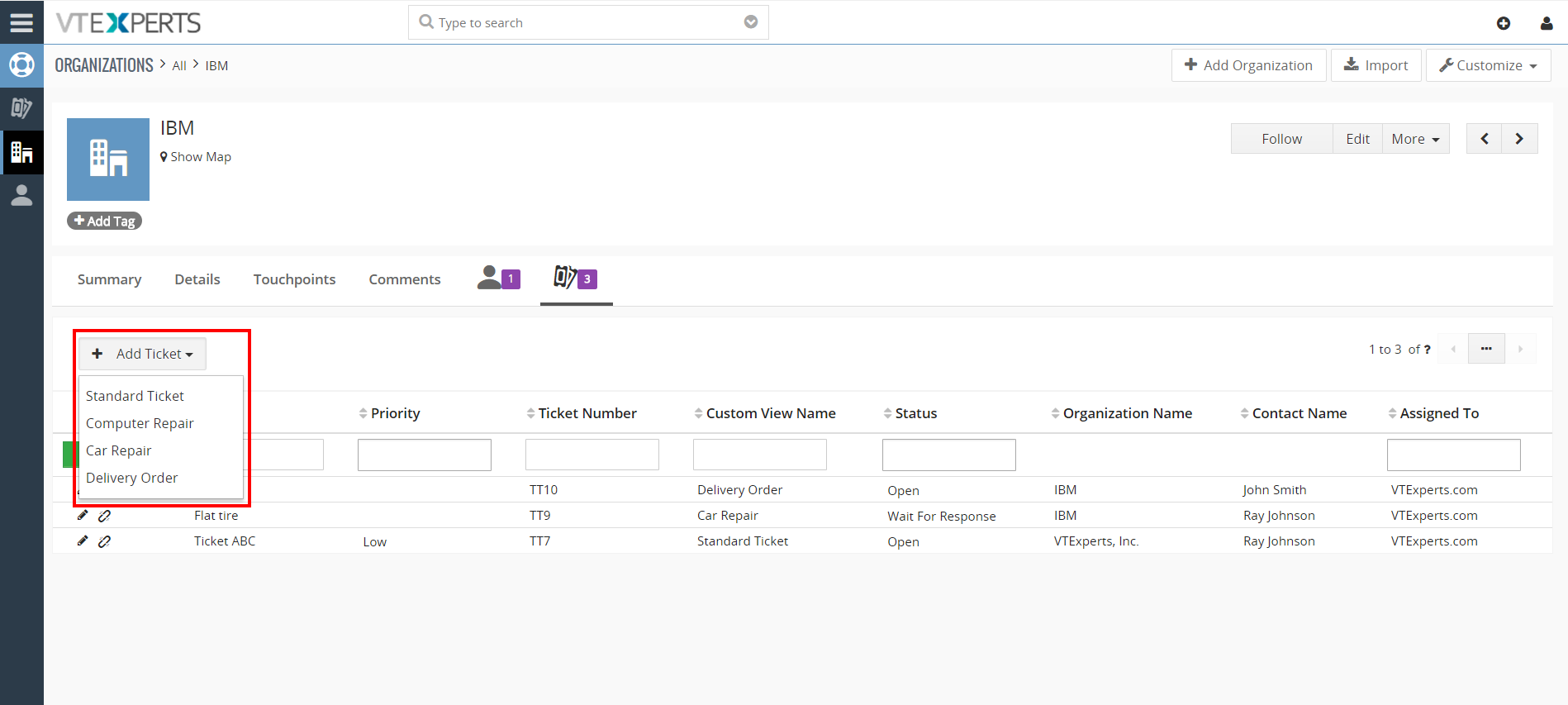Open page jump ellipsis button
This screenshot has width=1568, height=705.
pyautogui.click(x=1486, y=349)
